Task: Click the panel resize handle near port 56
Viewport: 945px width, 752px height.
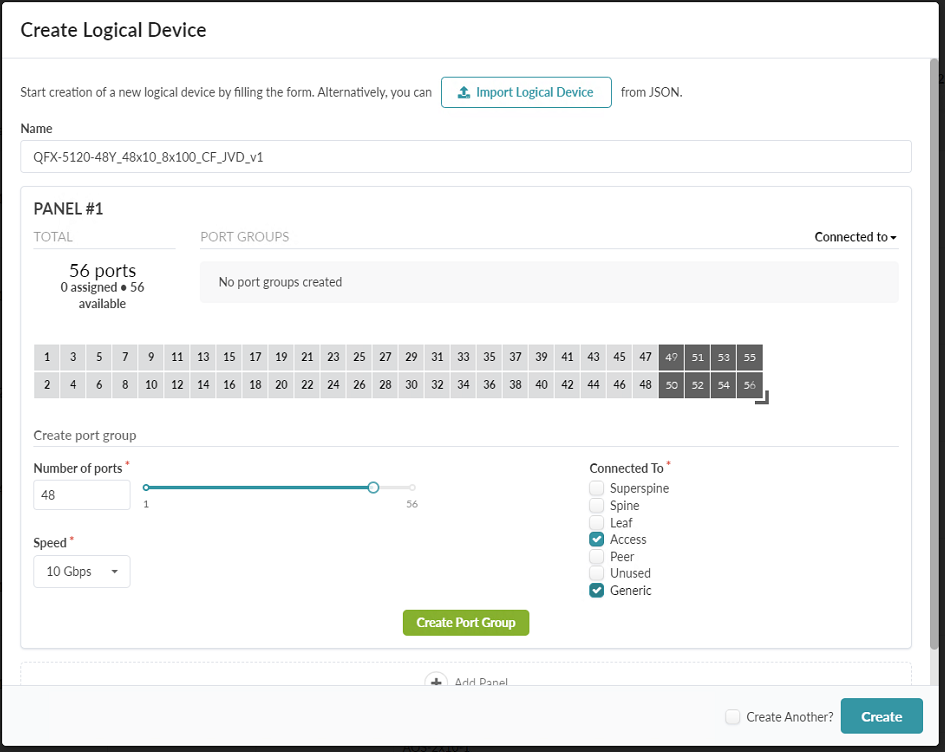Action: [x=765, y=398]
